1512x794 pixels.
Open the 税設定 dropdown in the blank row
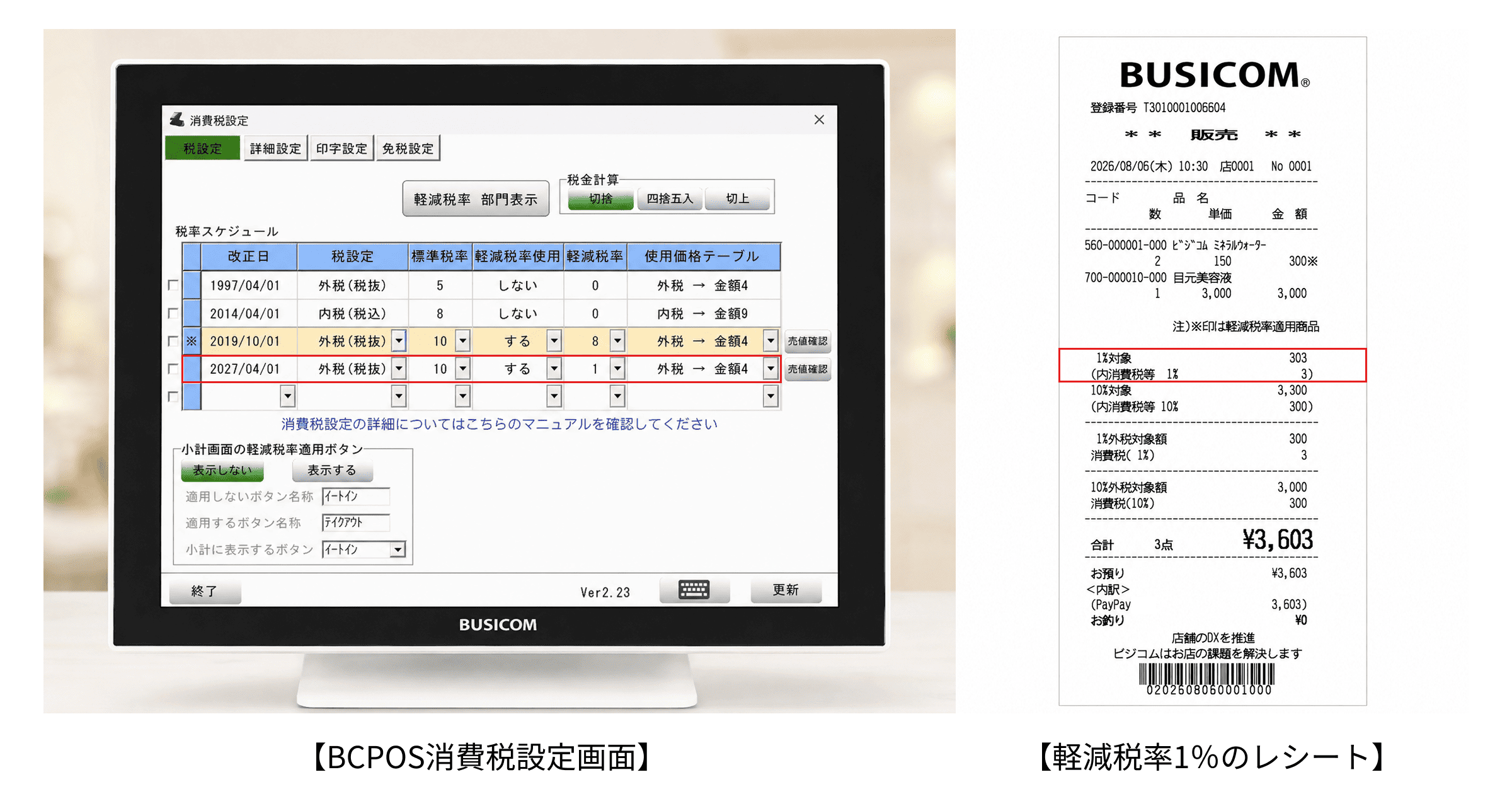399,396
